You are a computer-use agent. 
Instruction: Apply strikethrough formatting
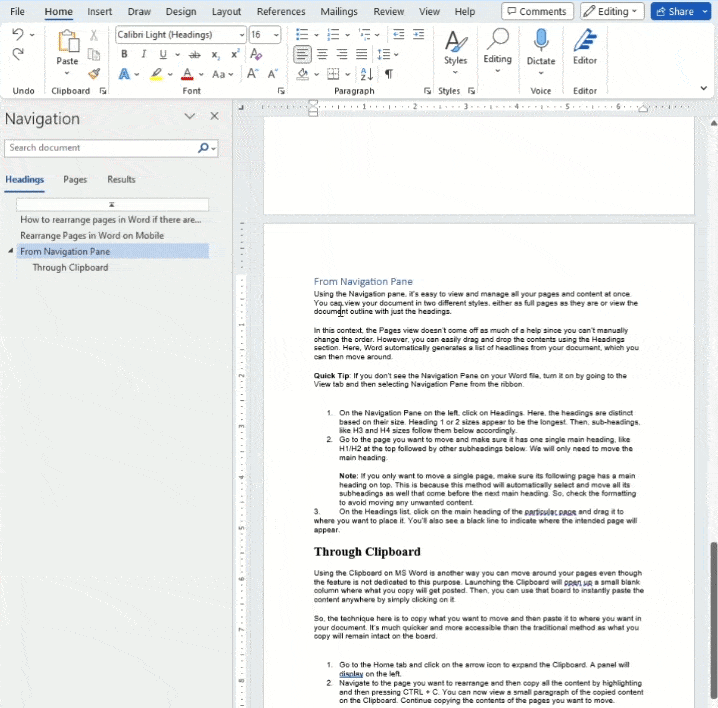195,54
